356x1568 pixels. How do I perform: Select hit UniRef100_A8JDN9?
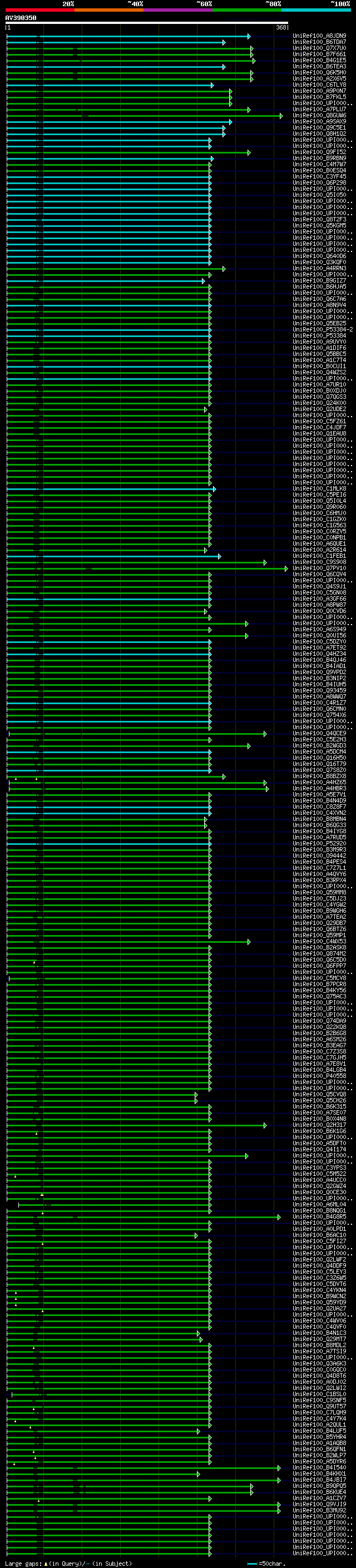(x=319, y=36)
